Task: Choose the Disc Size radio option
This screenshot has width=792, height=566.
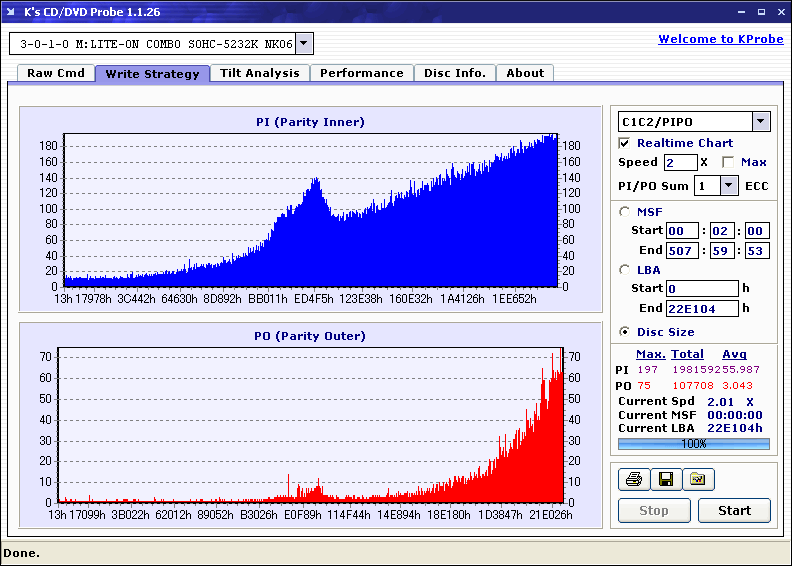Action: click(625, 332)
